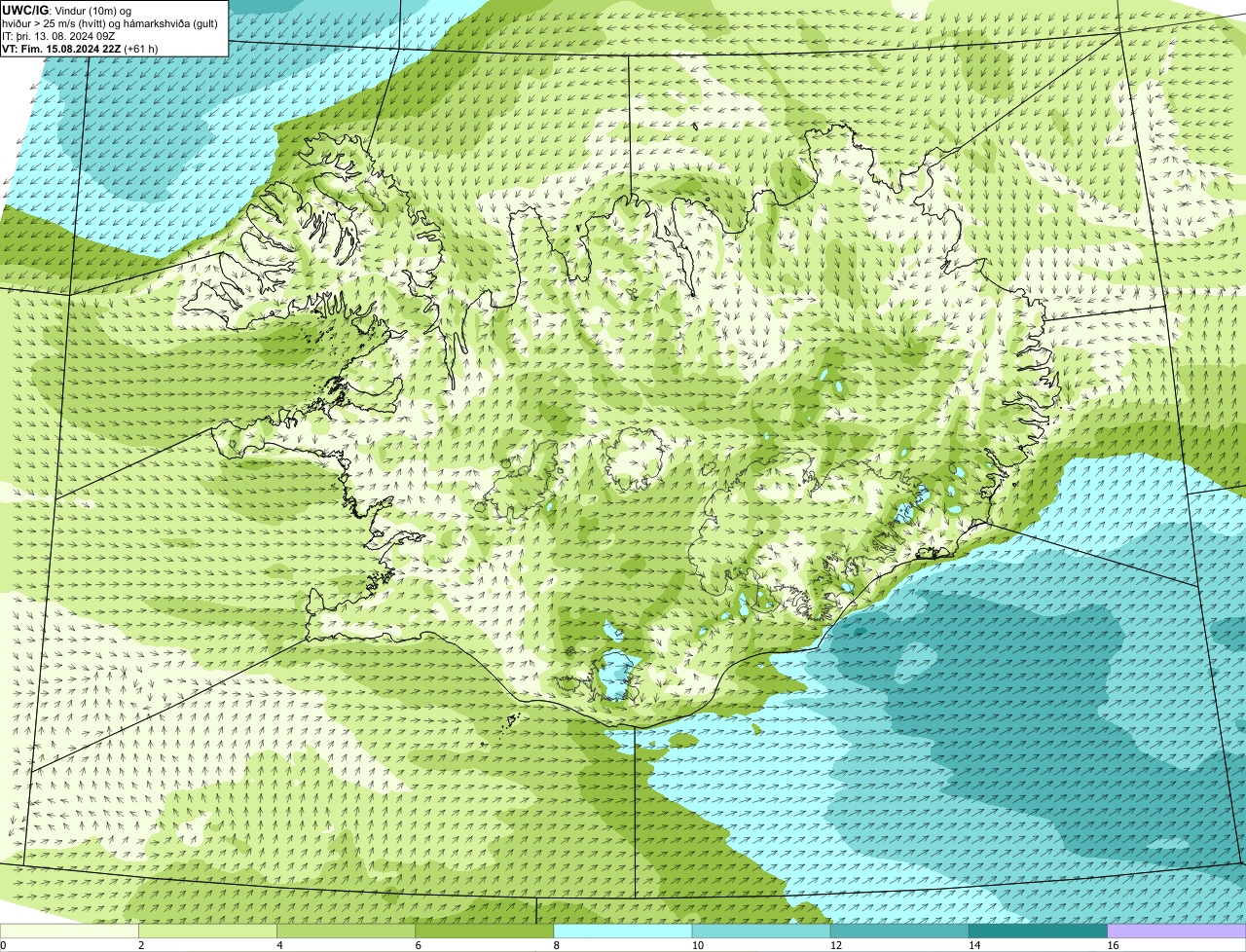Select the 6–8 m/s green legend segment

[485, 932]
